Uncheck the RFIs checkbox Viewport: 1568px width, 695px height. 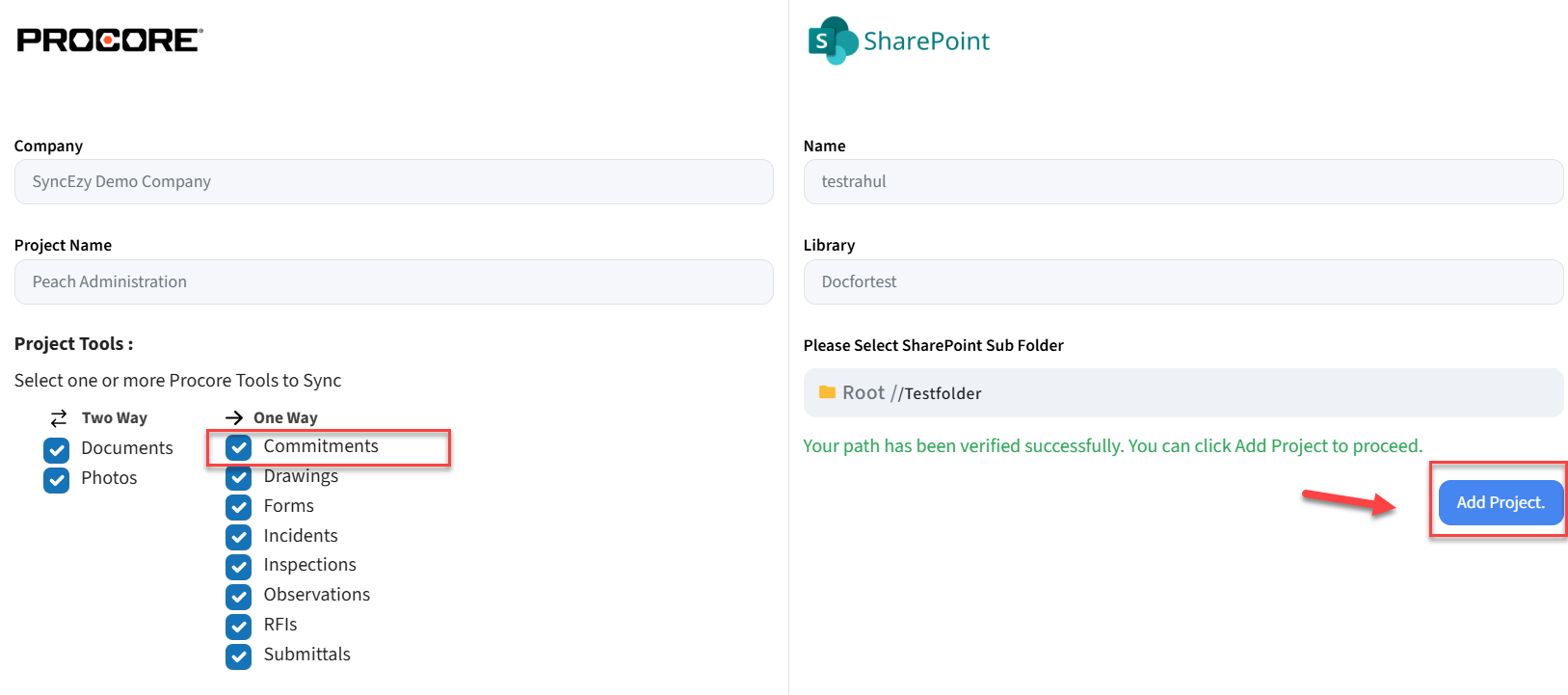[x=239, y=626]
